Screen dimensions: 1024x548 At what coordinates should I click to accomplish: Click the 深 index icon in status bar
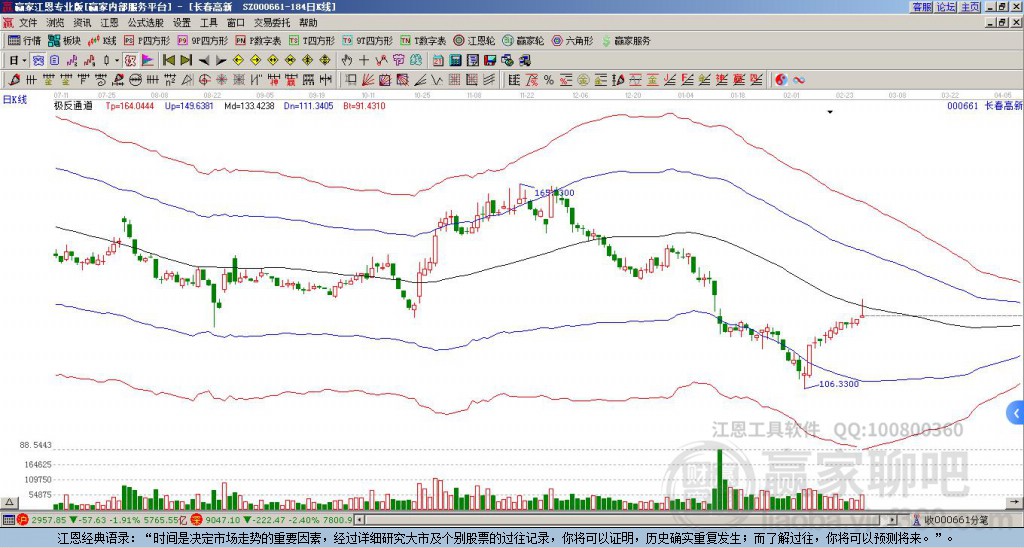pyautogui.click(x=196, y=520)
